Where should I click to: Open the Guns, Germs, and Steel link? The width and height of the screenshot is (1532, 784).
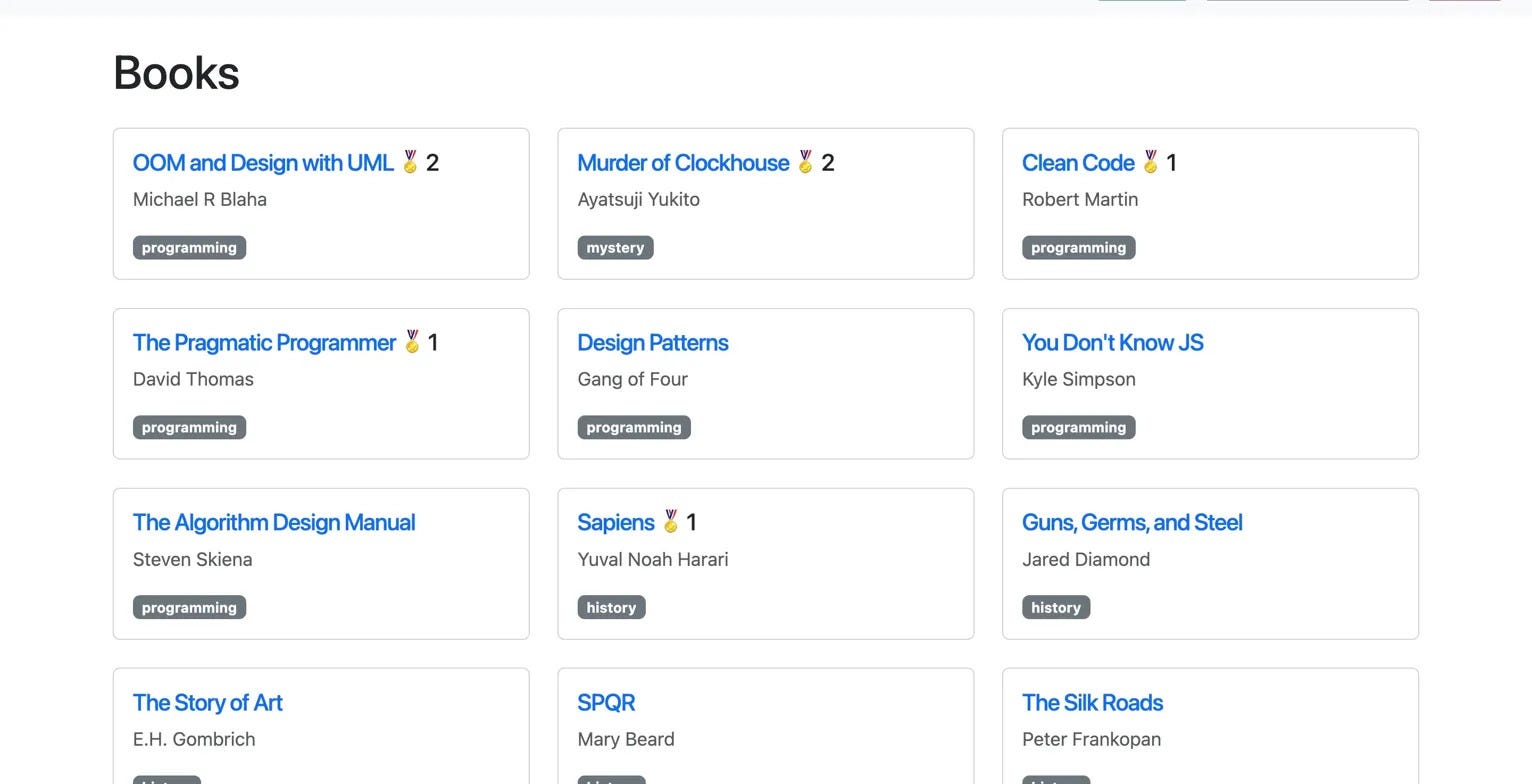pos(1132,522)
